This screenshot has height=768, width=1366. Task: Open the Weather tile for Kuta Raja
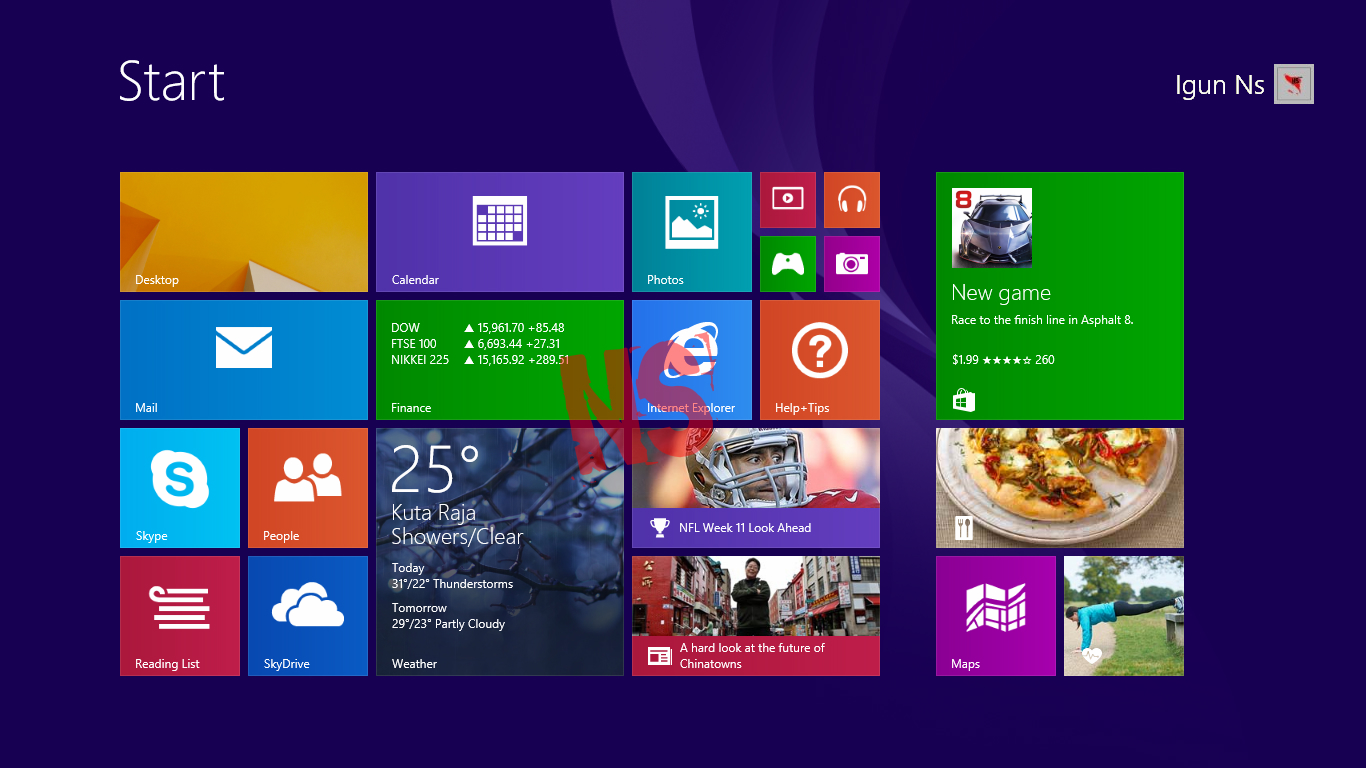[500, 552]
